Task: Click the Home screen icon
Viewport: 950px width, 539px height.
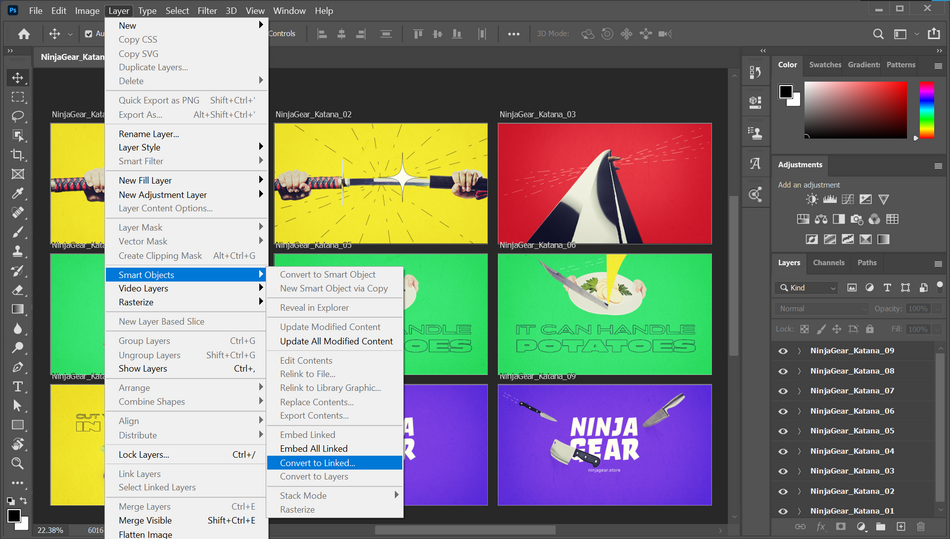Action: [24, 34]
